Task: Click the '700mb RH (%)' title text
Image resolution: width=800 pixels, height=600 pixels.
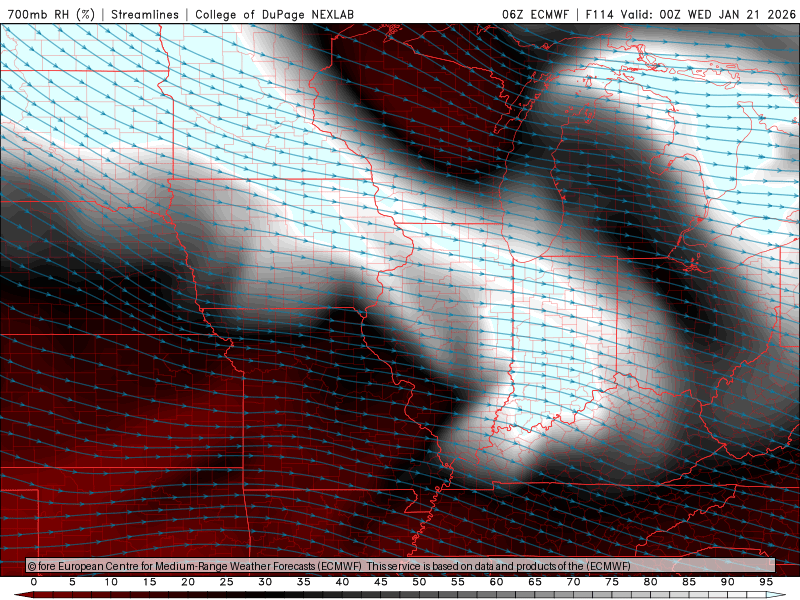Action: click(52, 14)
